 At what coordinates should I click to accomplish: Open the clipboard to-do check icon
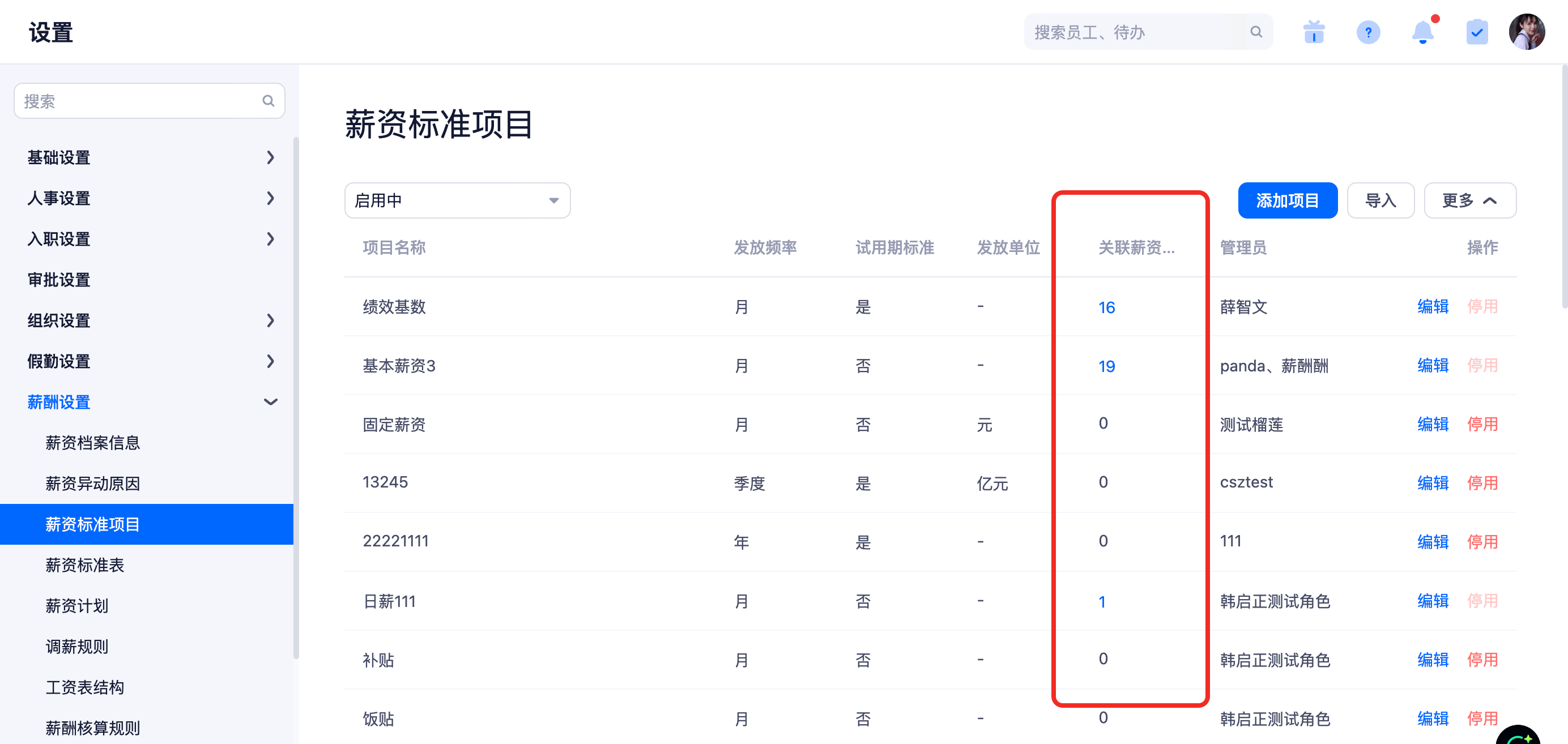tap(1477, 32)
